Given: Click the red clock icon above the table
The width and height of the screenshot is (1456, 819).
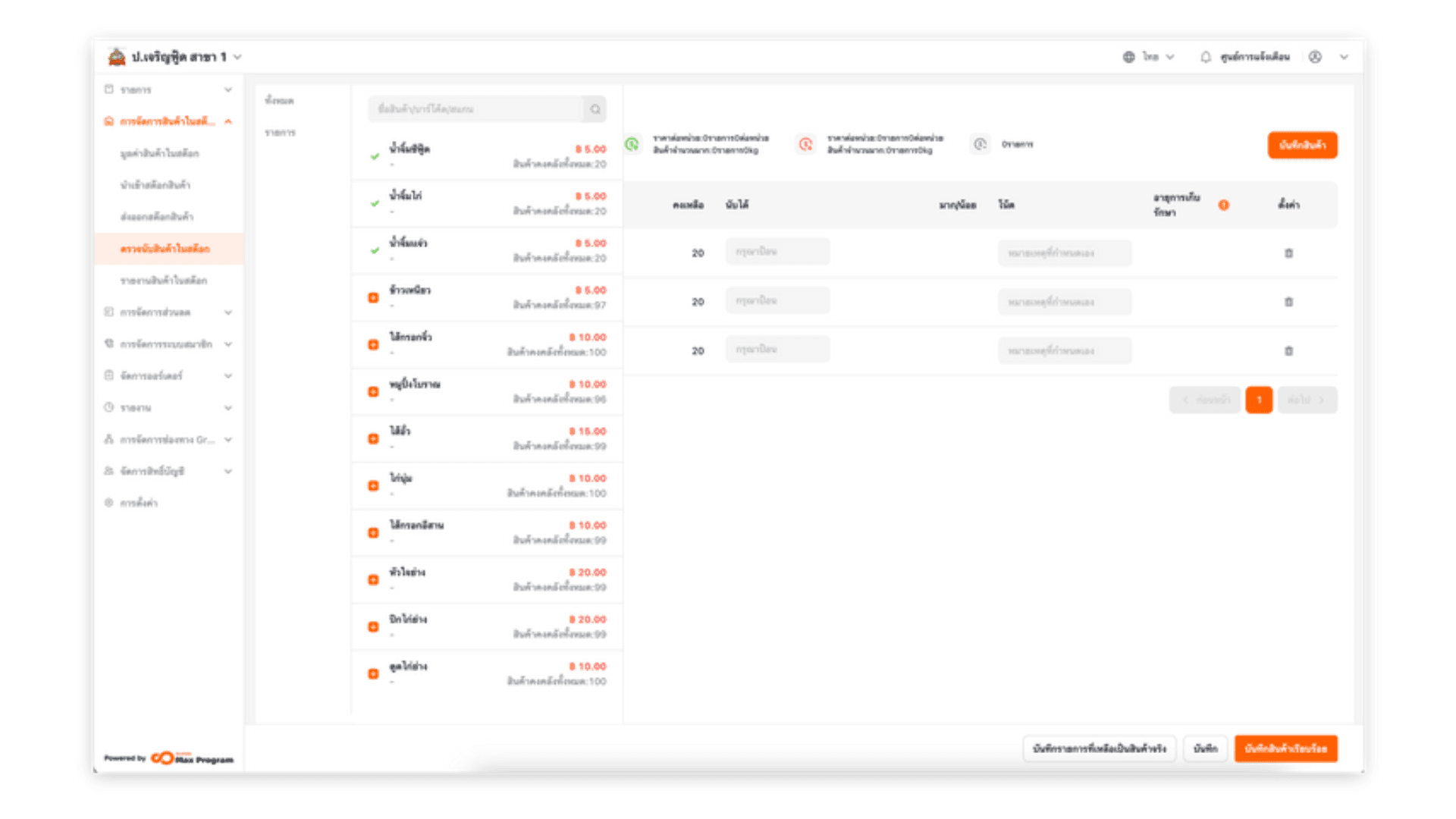Looking at the screenshot, I should coord(805,144).
